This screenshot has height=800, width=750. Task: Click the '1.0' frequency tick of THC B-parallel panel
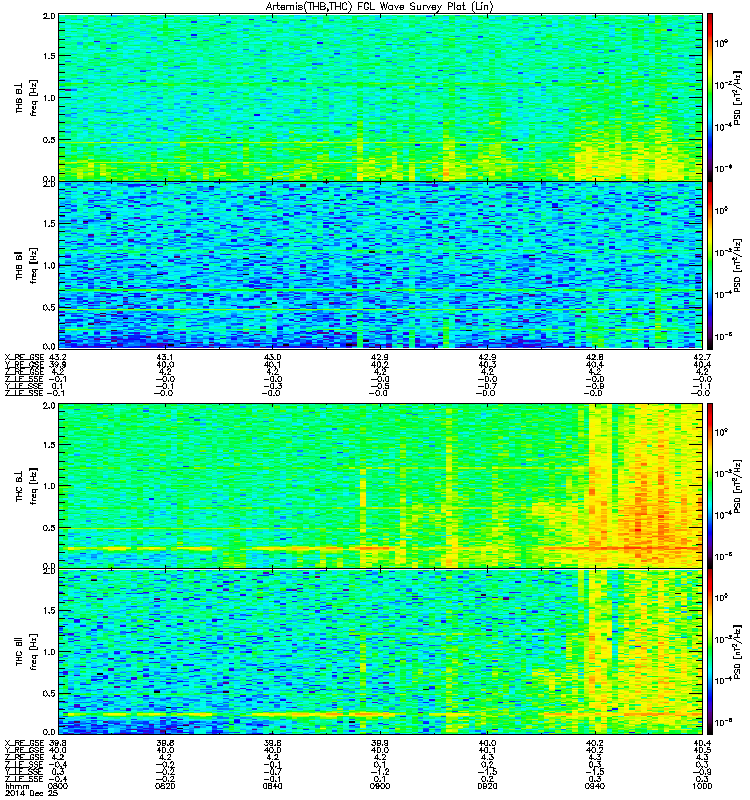pyautogui.click(x=49, y=652)
